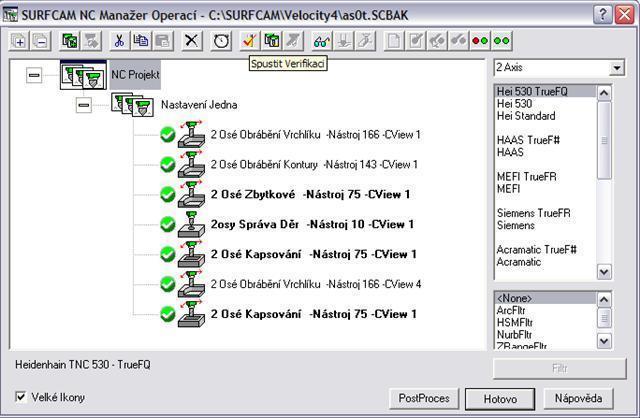
Task: Select Nastavení Jedna tree label
Action: pyautogui.click(x=199, y=105)
